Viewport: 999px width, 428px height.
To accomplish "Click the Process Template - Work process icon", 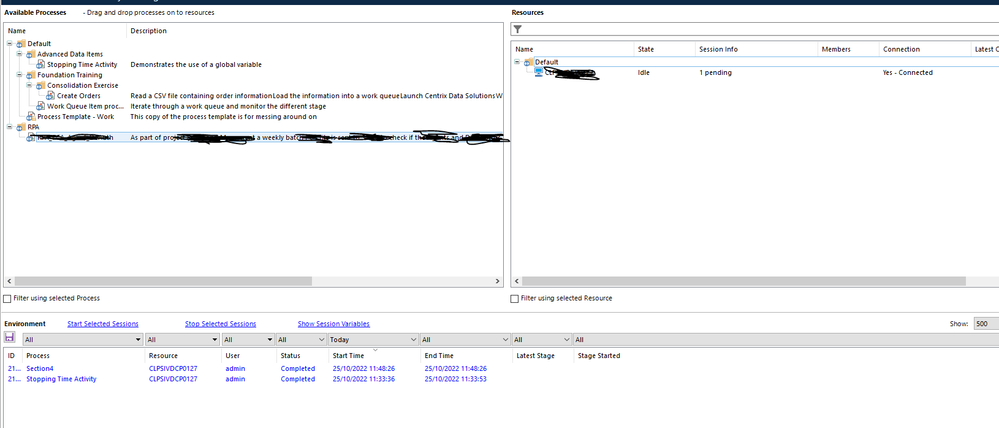I will click(31, 117).
